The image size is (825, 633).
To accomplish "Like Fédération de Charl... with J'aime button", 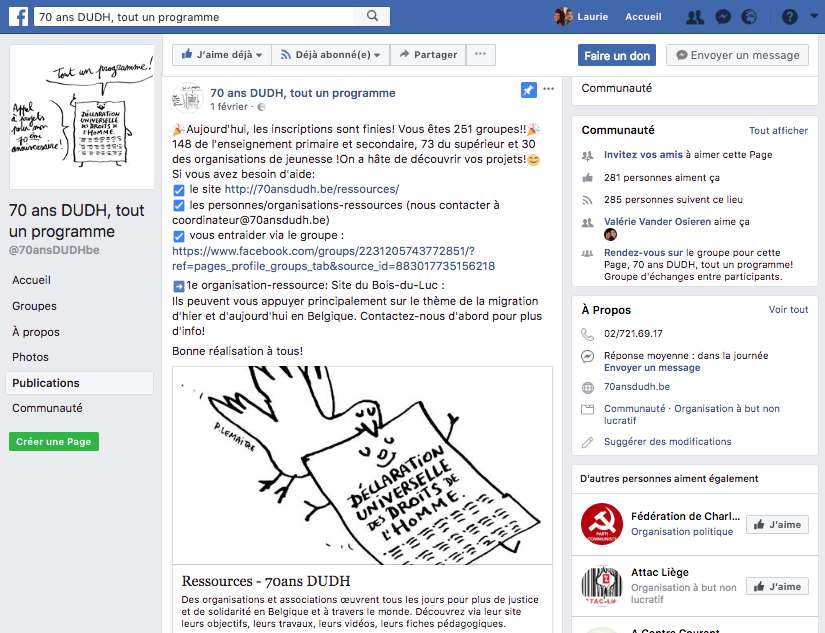I will tap(777, 525).
